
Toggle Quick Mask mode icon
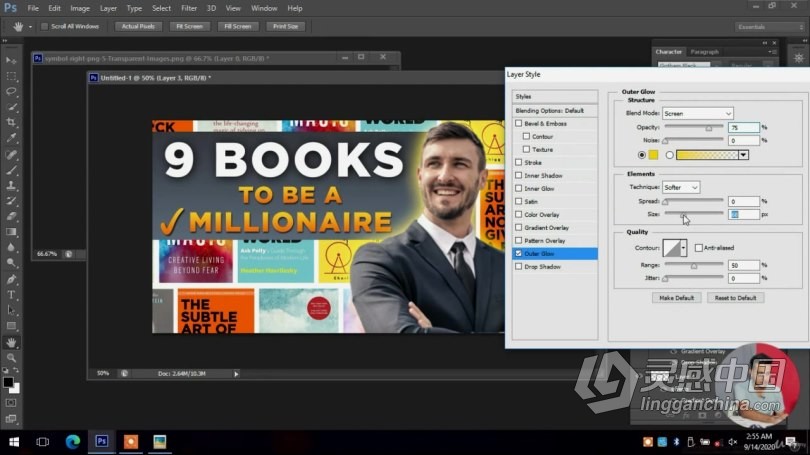[x=11, y=403]
